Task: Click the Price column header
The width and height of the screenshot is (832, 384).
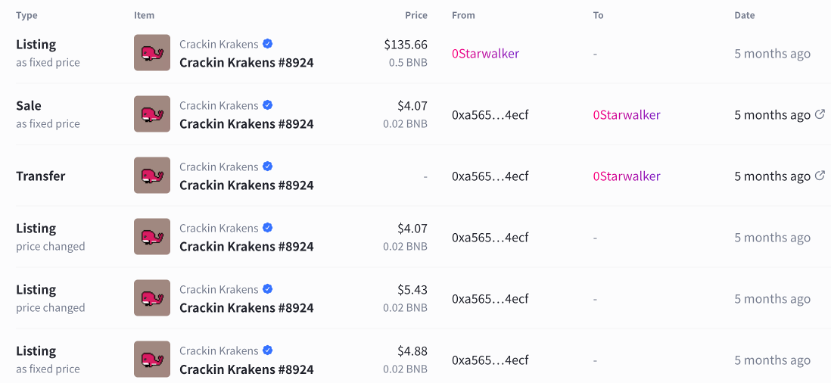Action: [x=416, y=15]
